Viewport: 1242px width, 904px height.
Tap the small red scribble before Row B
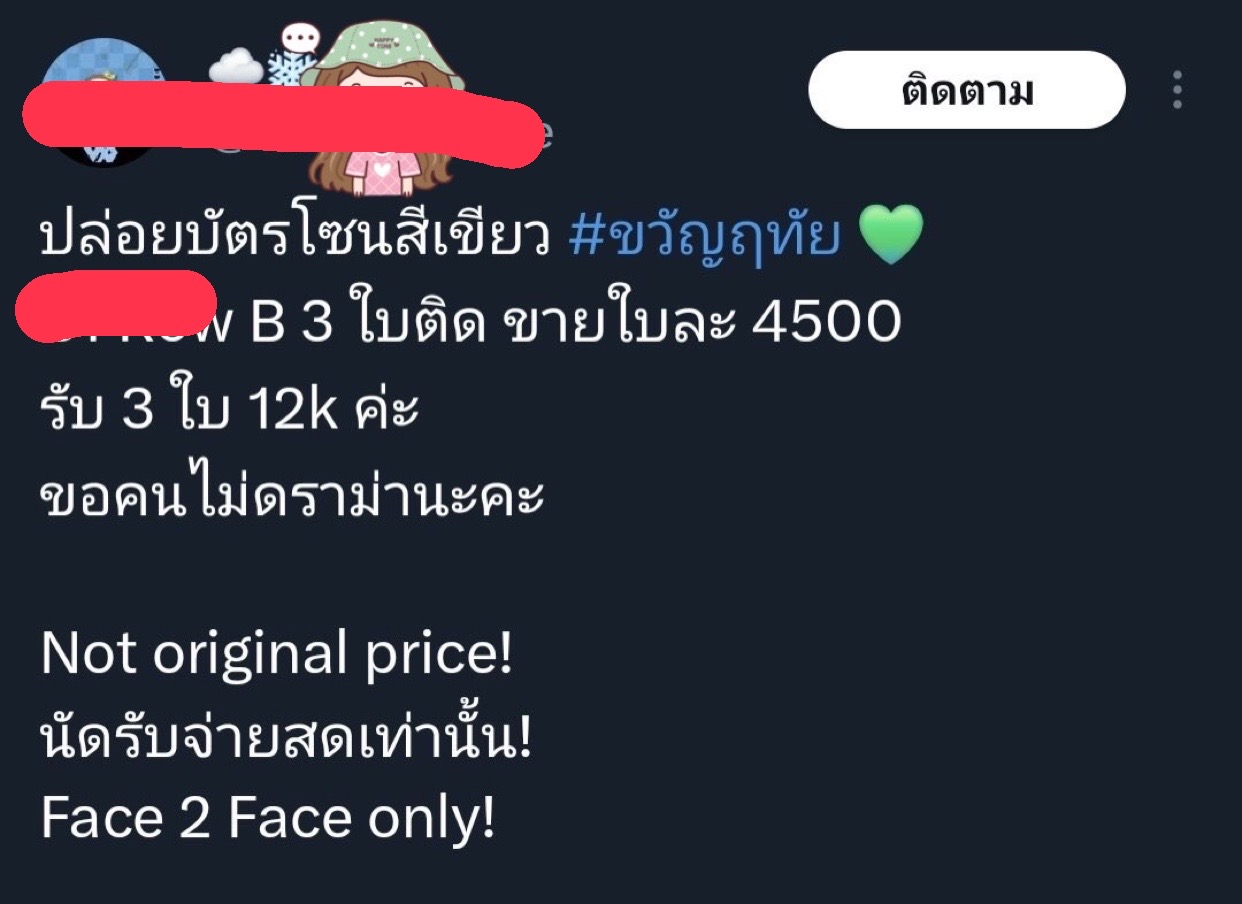click(115, 304)
